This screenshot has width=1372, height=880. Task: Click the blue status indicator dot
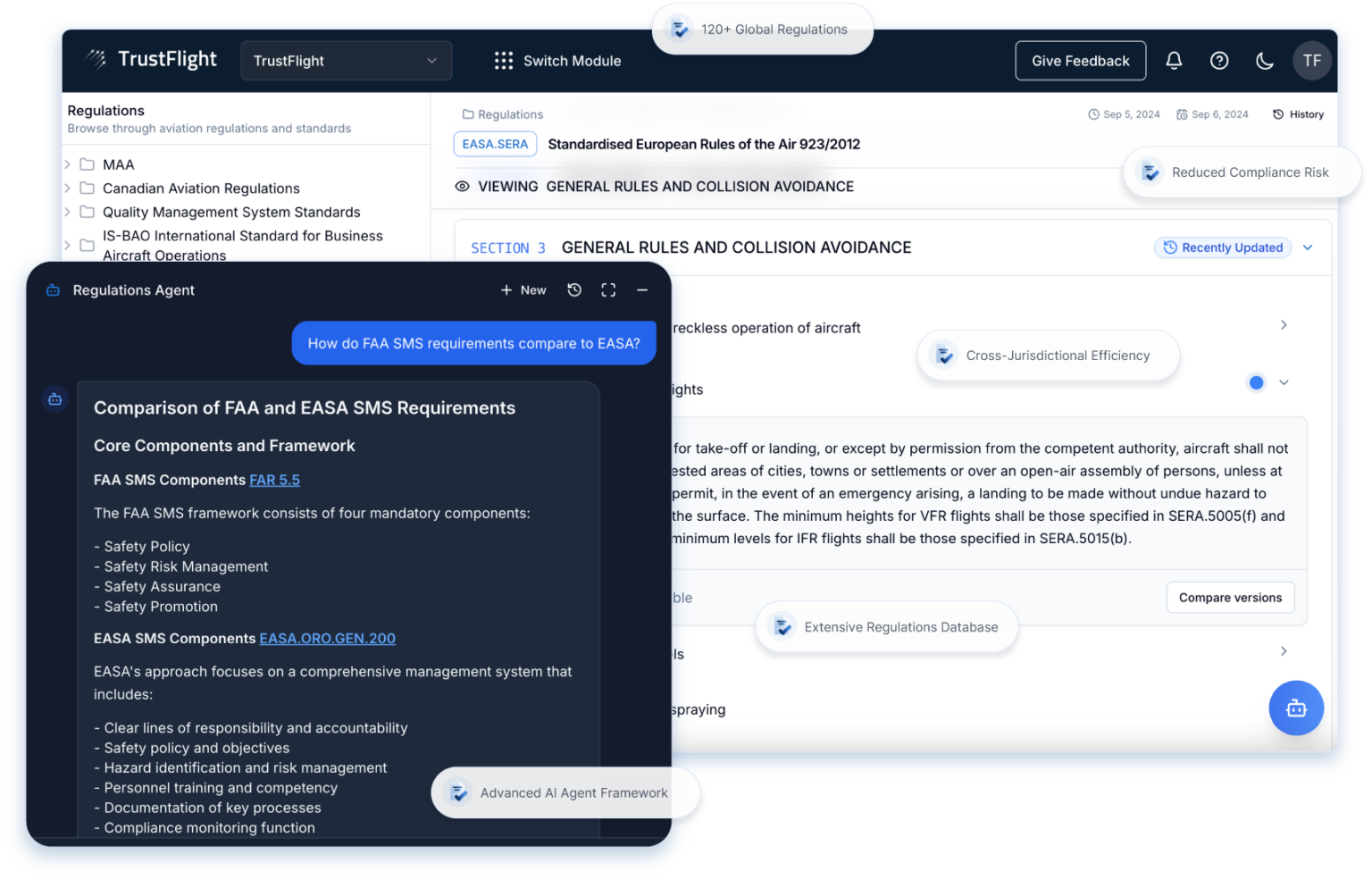click(1256, 382)
